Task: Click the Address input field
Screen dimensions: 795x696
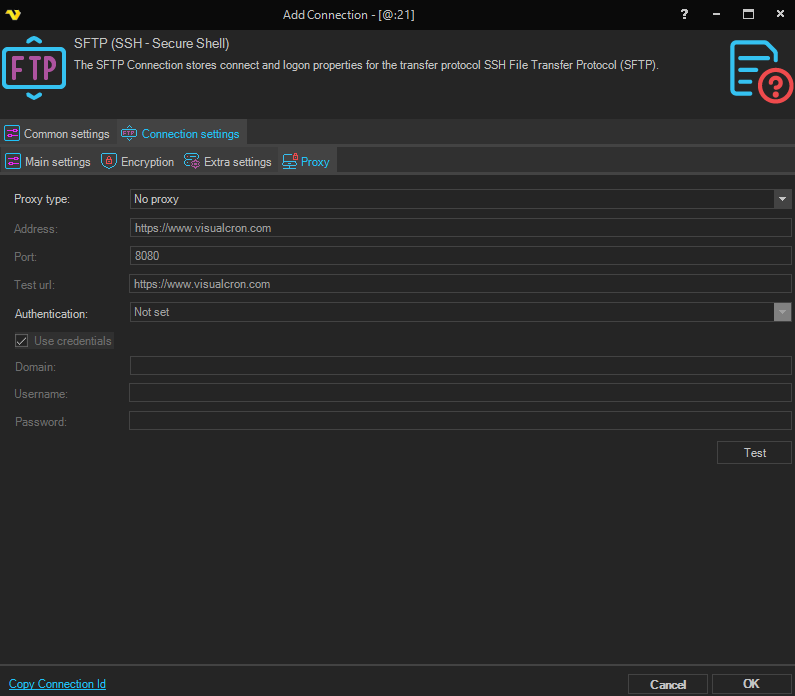Action: coord(460,228)
